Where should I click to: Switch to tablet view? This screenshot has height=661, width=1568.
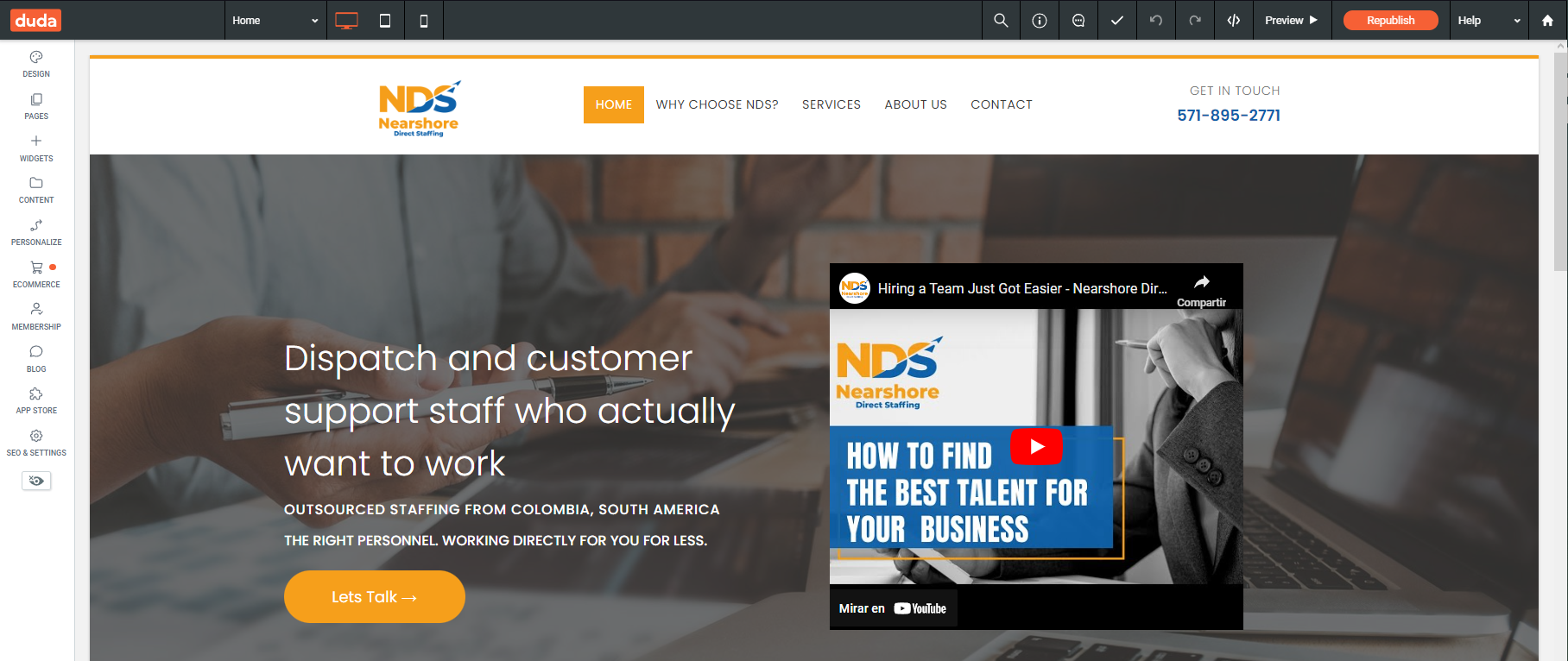385,21
